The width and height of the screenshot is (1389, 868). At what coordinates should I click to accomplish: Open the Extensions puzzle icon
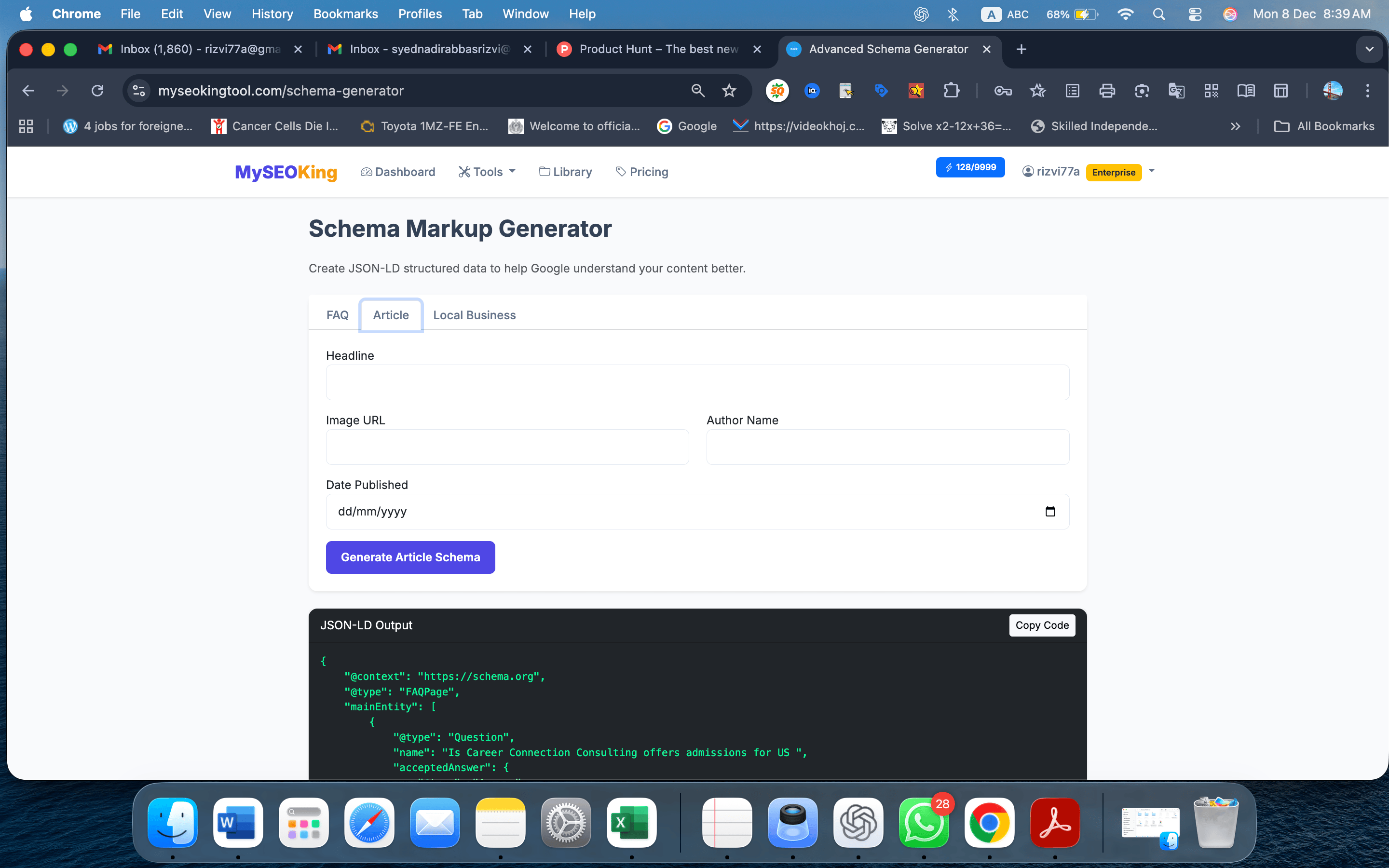point(951,91)
